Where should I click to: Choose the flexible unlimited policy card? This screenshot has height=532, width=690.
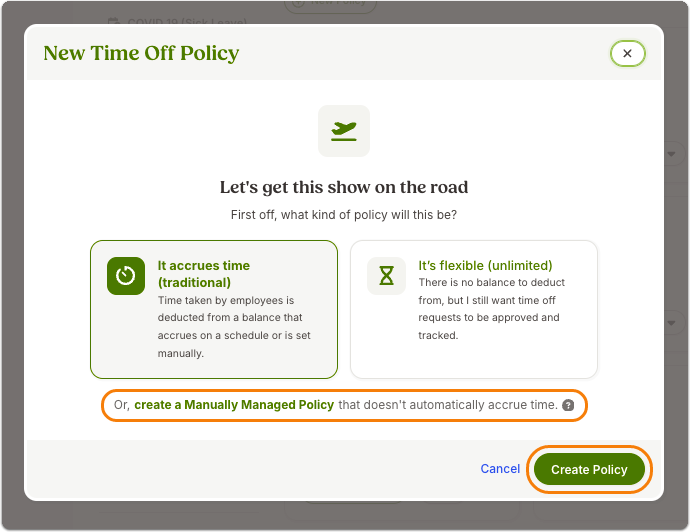pos(474,309)
